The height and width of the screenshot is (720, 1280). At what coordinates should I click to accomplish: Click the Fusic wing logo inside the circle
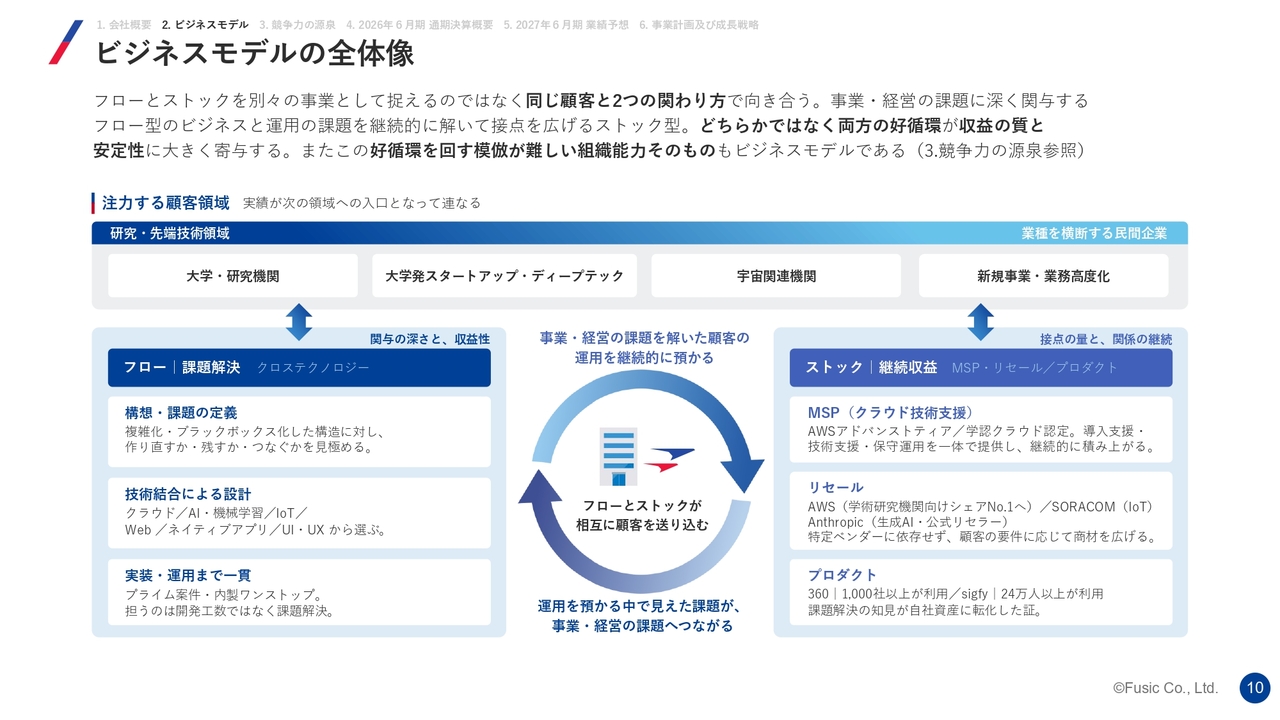(x=669, y=459)
